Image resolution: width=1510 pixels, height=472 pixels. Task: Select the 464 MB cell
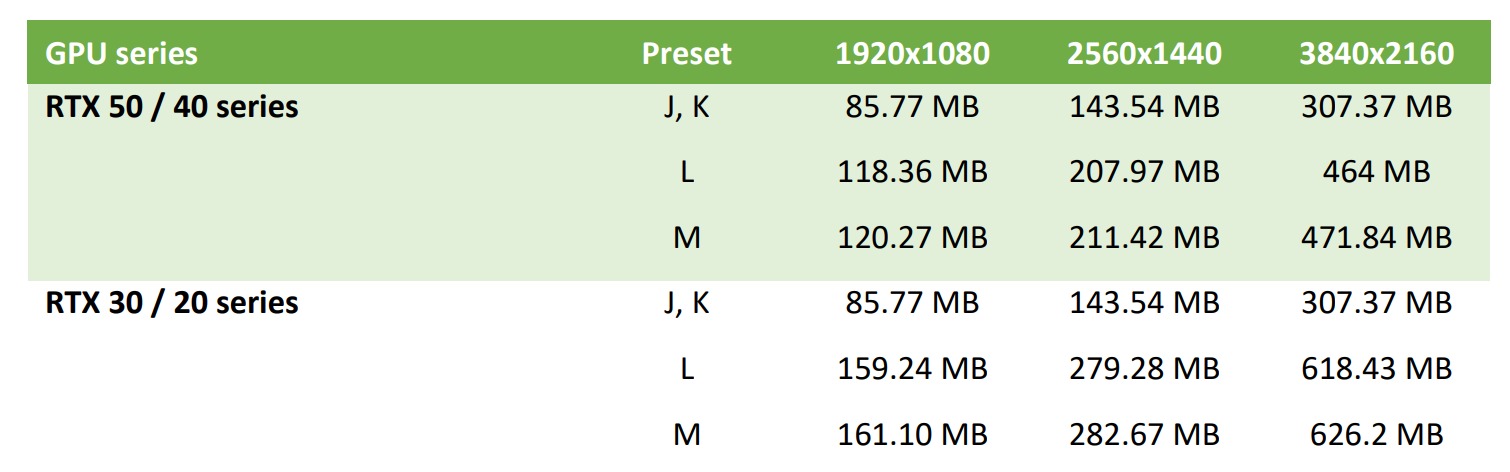pos(1376,172)
